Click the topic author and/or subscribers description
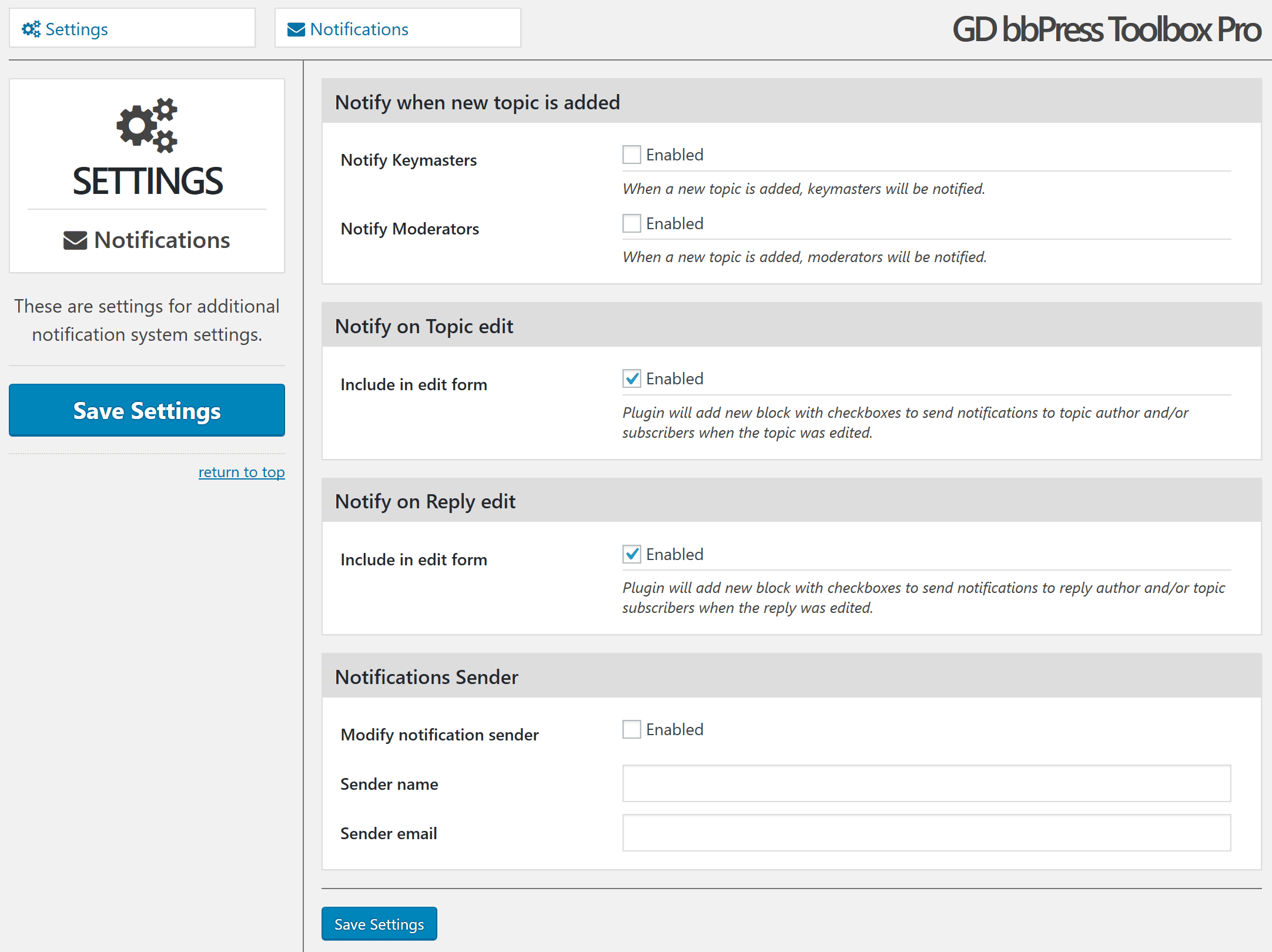This screenshot has width=1272, height=952. pyautogui.click(x=906, y=423)
